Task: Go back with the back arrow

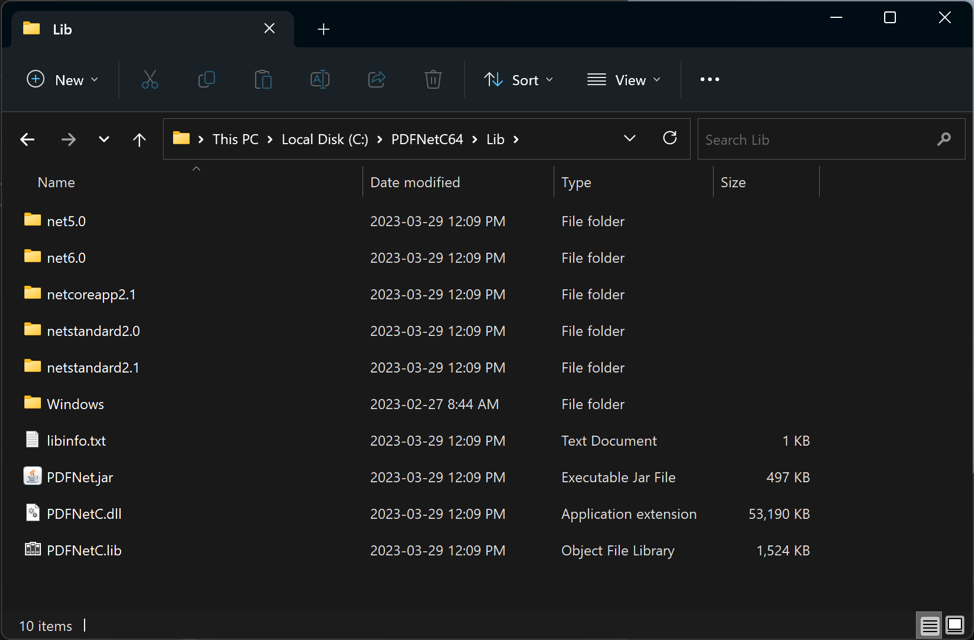Action: click(27, 139)
